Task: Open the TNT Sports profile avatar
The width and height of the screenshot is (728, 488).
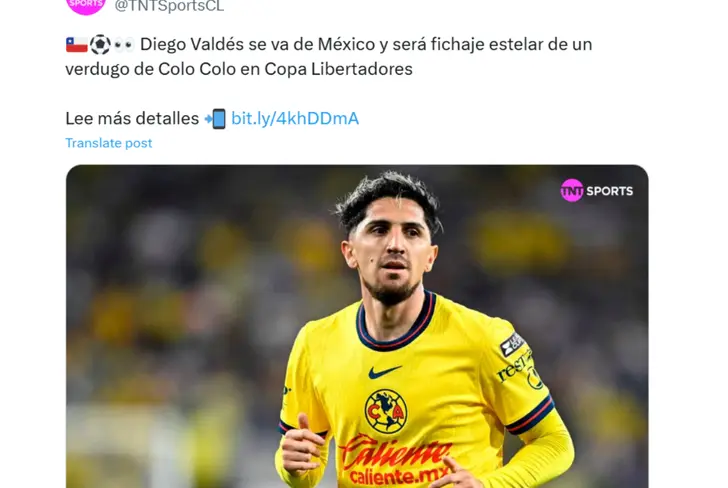Action: (x=86, y=5)
